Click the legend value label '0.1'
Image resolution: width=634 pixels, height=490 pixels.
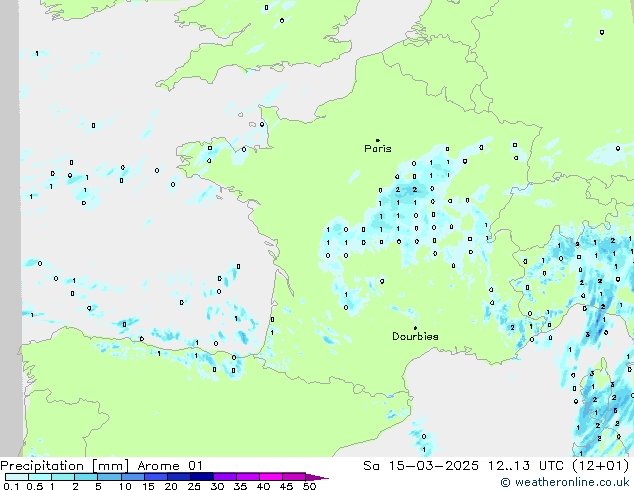click(11, 486)
